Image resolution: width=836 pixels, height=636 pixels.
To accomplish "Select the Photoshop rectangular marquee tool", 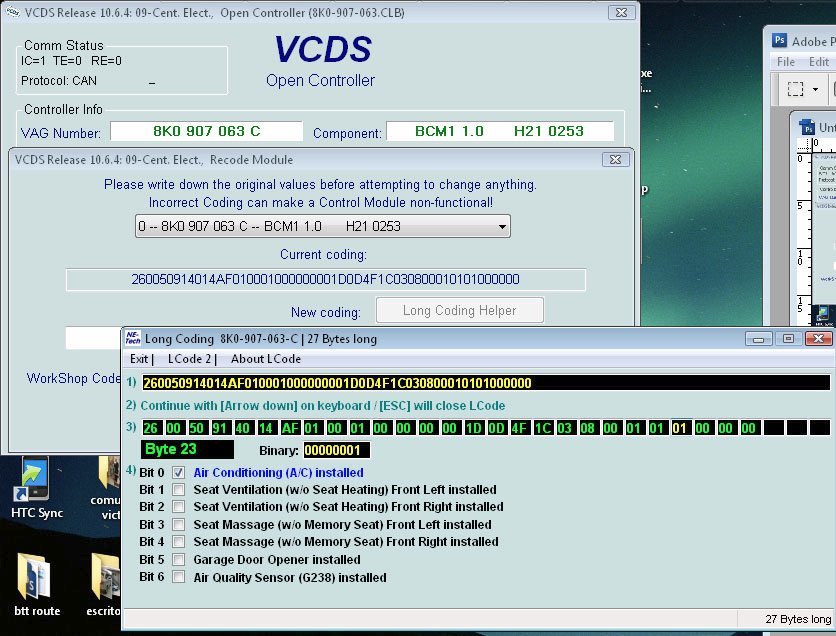I will 795,88.
